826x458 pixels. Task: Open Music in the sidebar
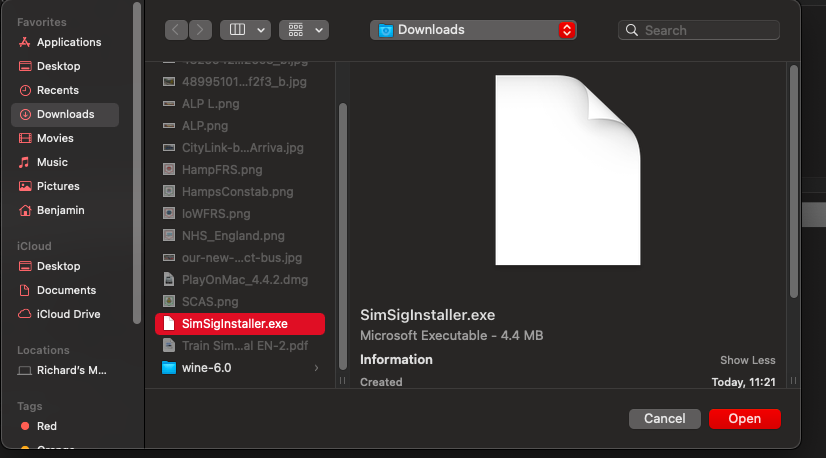[x=65, y=162]
